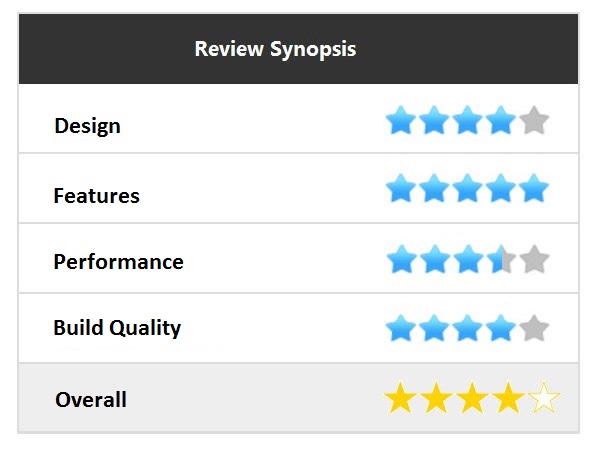
Task: Click the gray fifth star in Design row
Action: (534, 122)
